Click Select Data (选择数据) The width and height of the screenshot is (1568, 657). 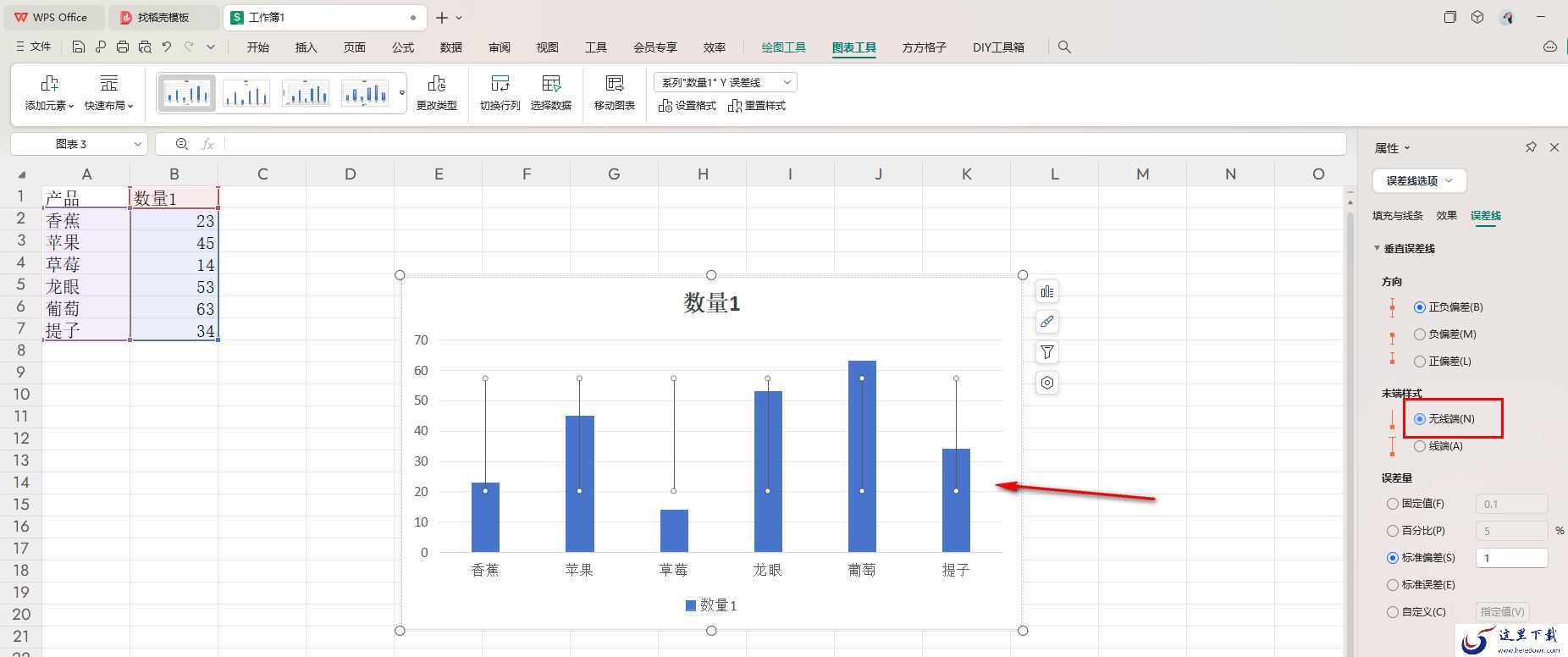(x=551, y=93)
